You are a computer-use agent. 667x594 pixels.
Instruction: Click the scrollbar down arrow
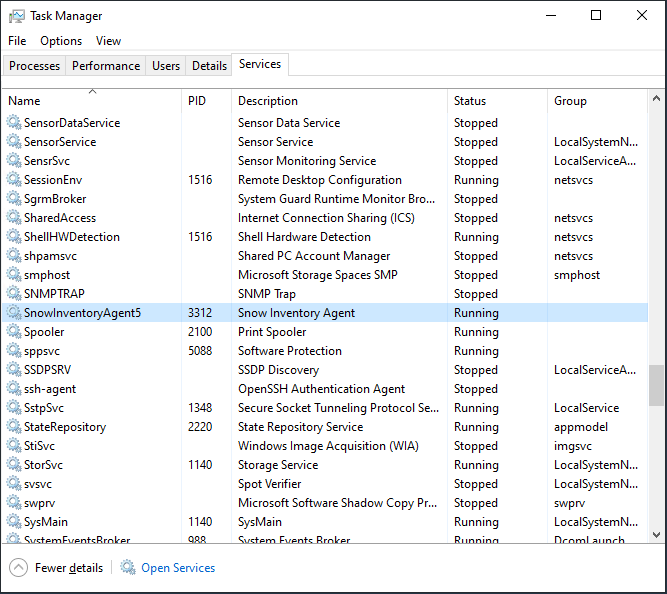(656, 534)
